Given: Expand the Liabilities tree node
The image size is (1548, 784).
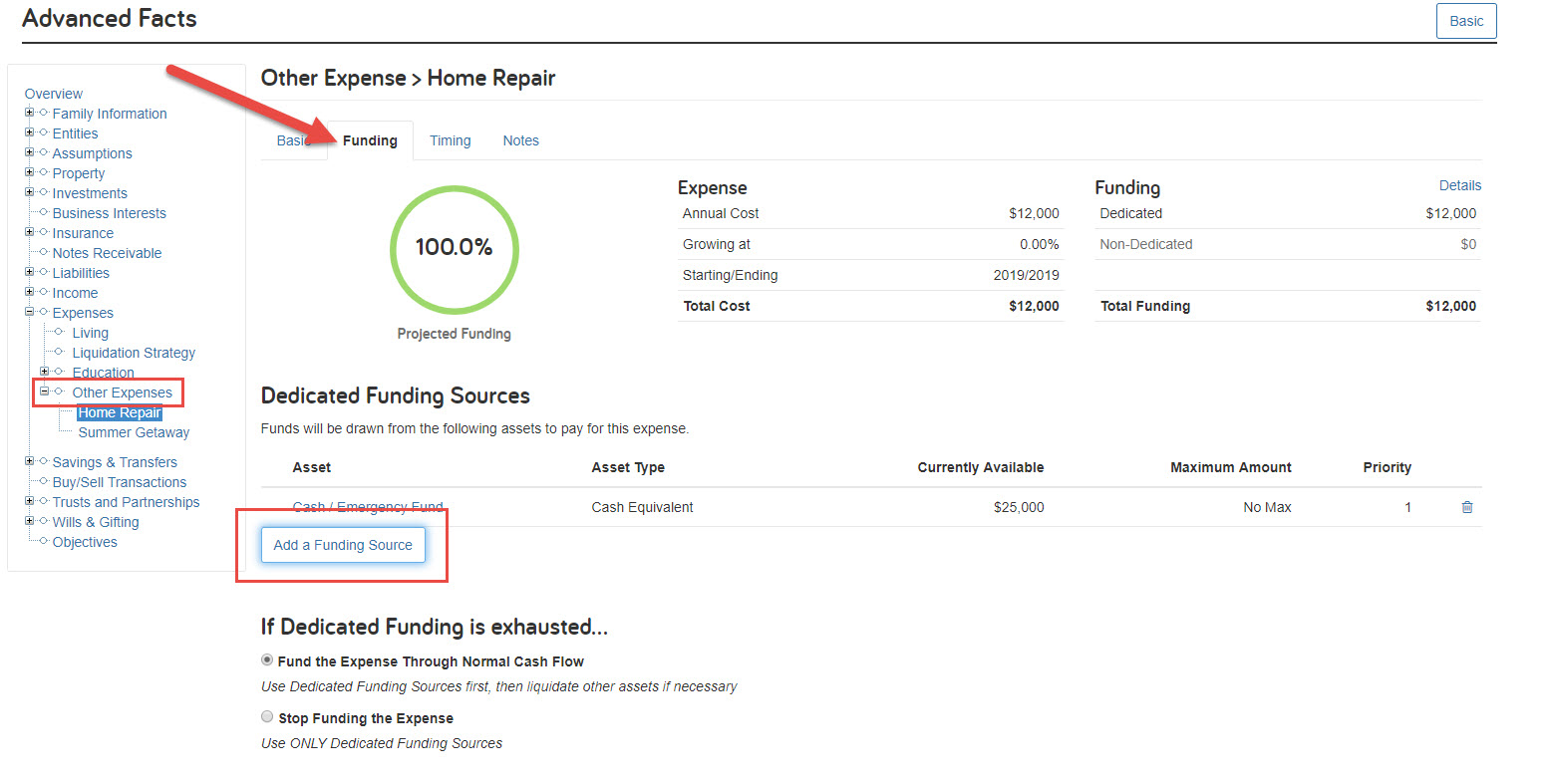Looking at the screenshot, I should click(30, 272).
